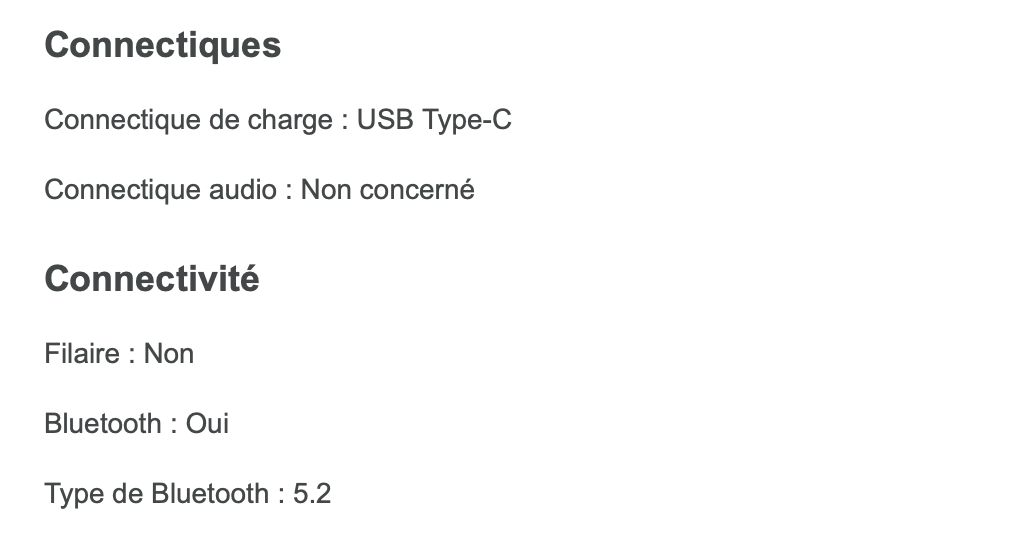Image resolution: width=1016 pixels, height=538 pixels.
Task: Click the '5.2' Bluetooth version value
Action: click(x=312, y=493)
